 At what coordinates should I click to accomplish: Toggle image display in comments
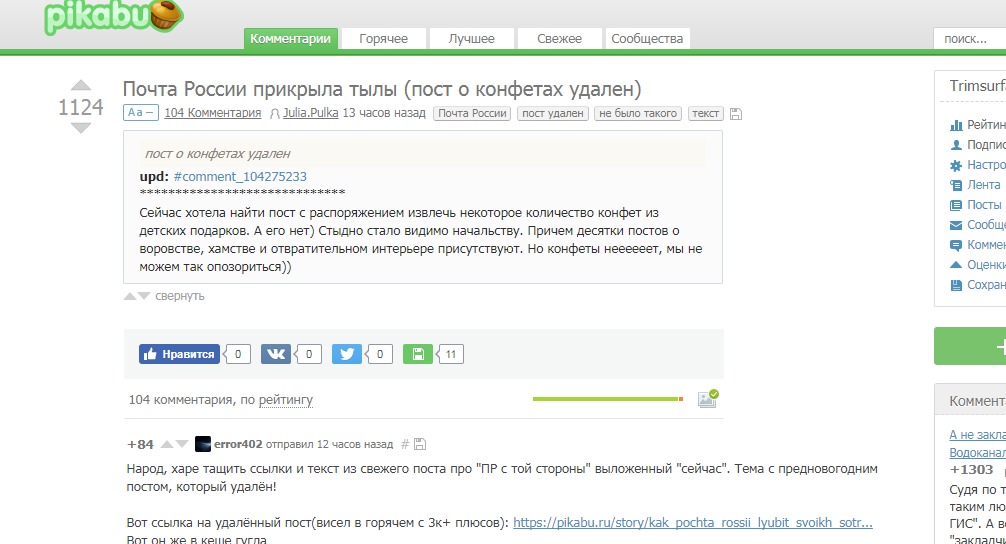(x=707, y=399)
